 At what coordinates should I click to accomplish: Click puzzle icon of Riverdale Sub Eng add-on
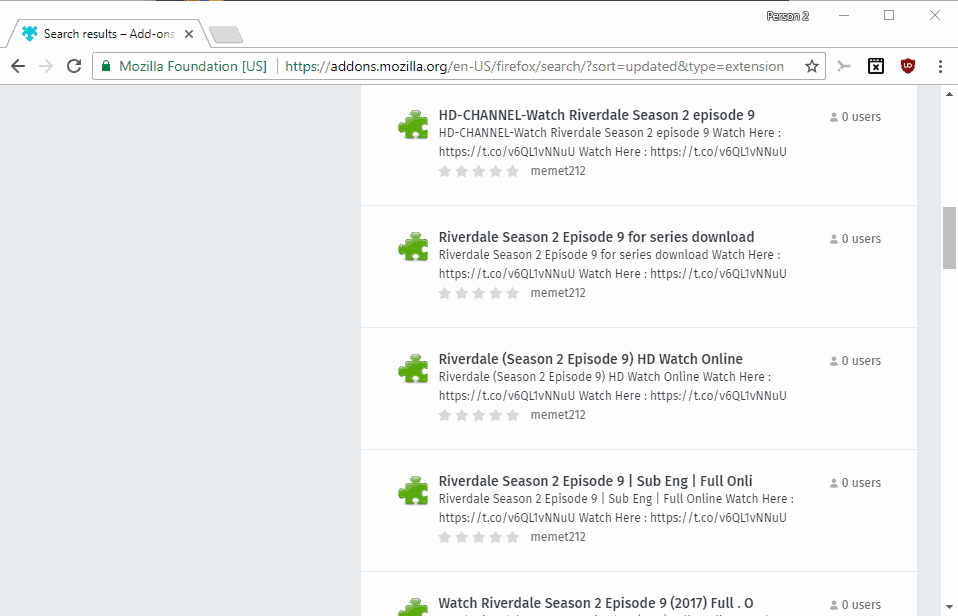[x=414, y=490]
